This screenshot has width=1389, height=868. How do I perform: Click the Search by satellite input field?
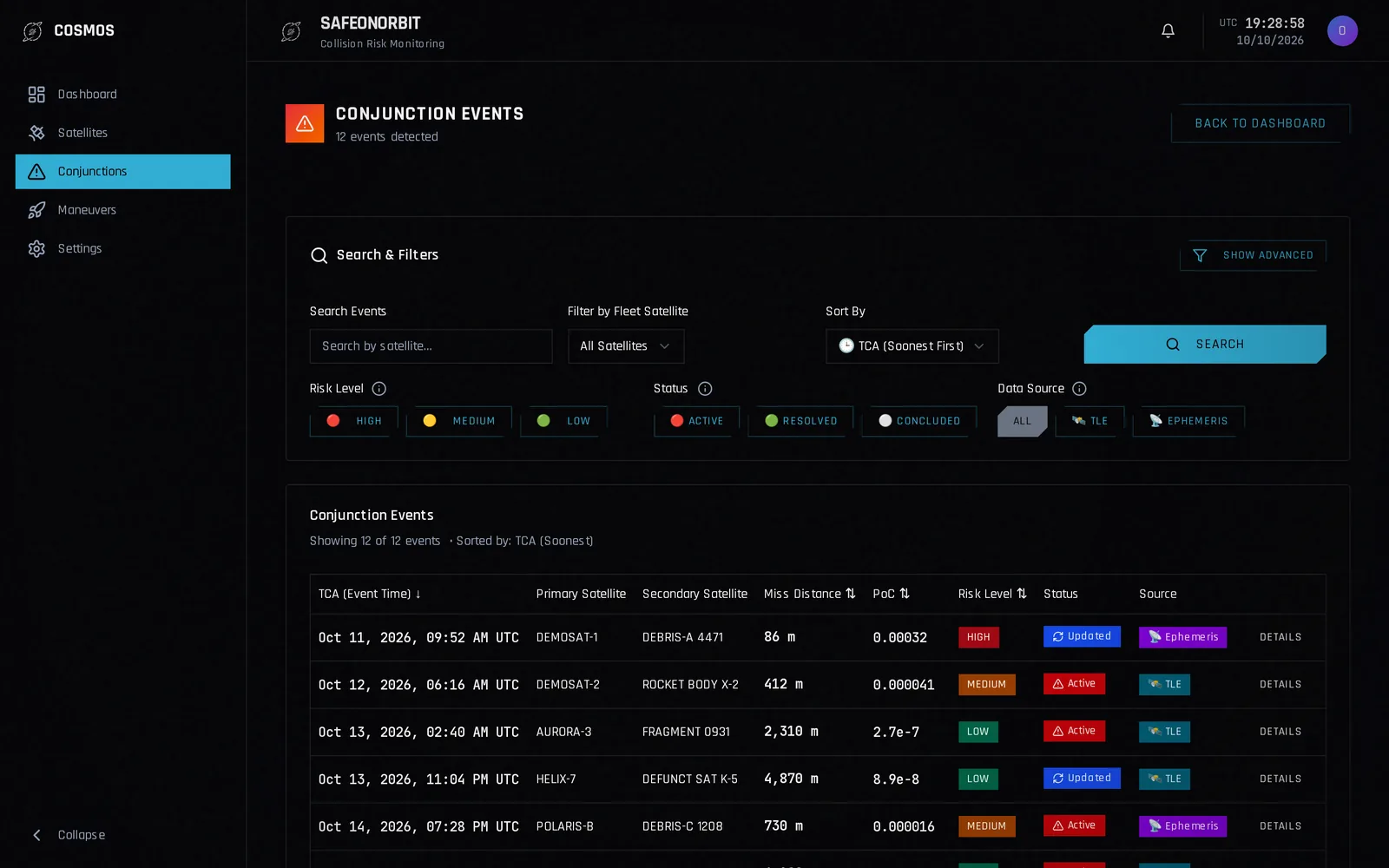431,346
